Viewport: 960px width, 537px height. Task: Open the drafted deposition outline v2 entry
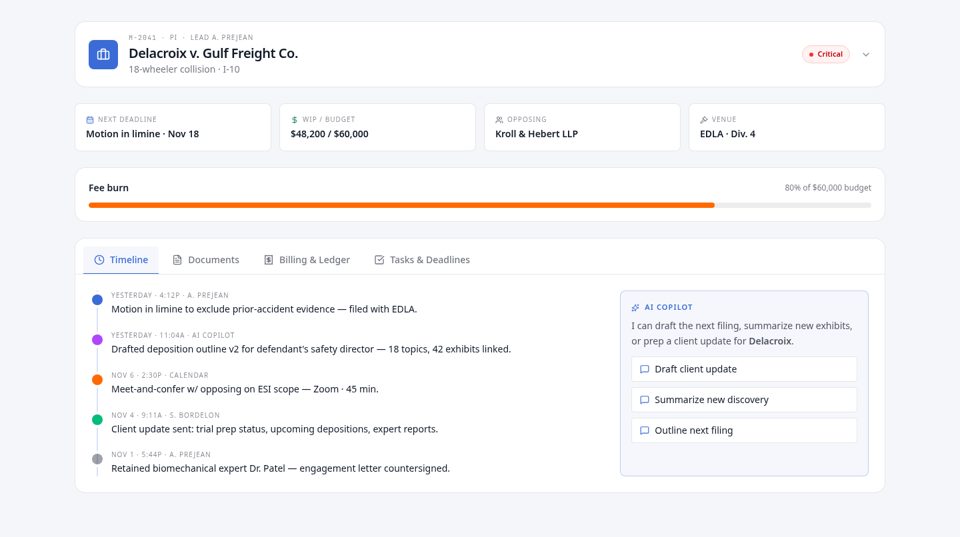[310, 349]
